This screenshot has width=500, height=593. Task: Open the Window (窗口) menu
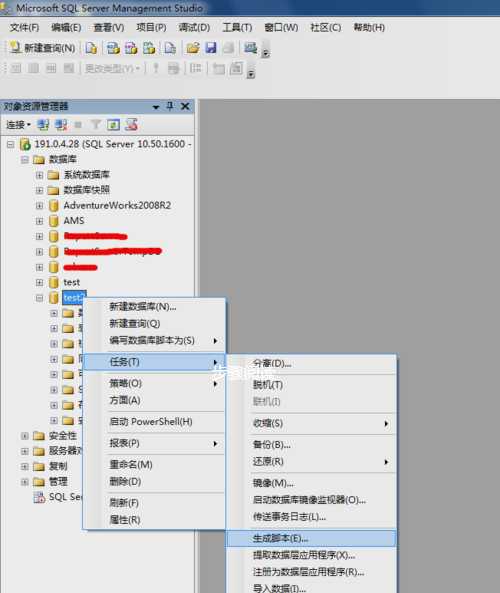point(281,27)
